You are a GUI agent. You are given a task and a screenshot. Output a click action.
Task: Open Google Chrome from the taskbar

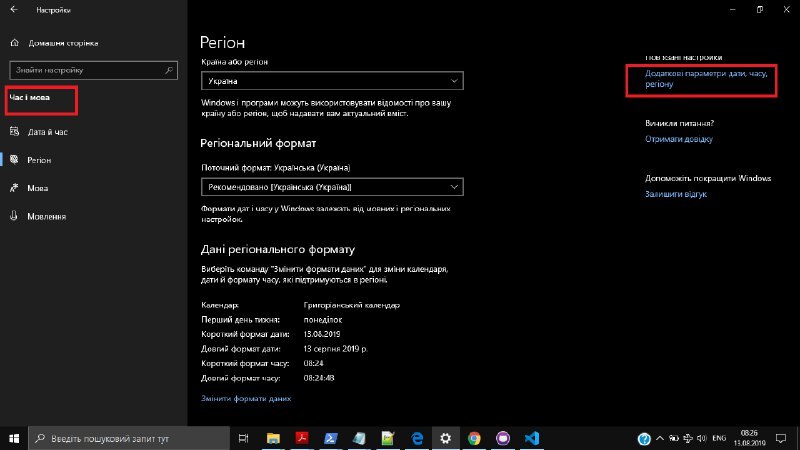[474, 438]
